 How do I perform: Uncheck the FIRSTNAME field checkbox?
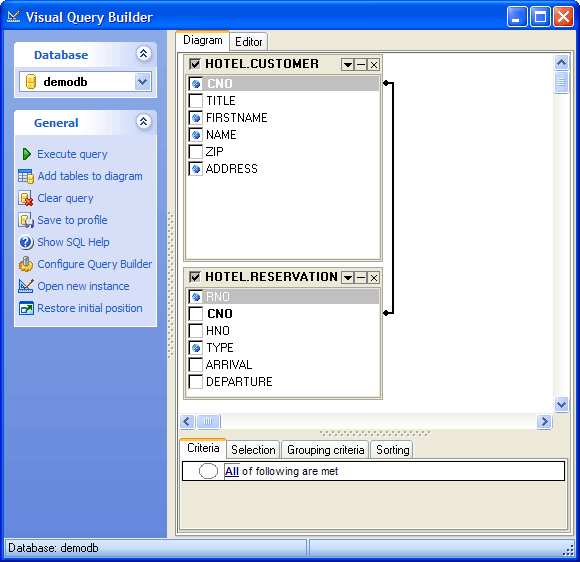click(196, 118)
